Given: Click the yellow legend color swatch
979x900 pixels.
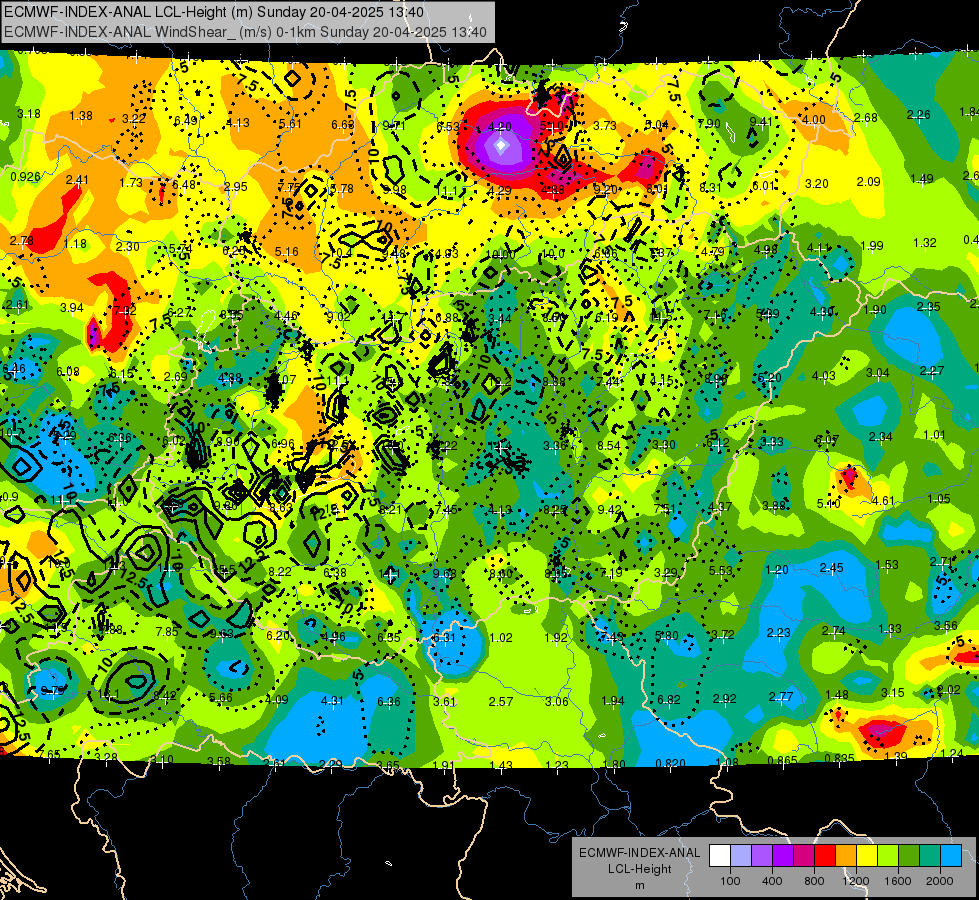Looking at the screenshot, I should pyautogui.click(x=867, y=856).
